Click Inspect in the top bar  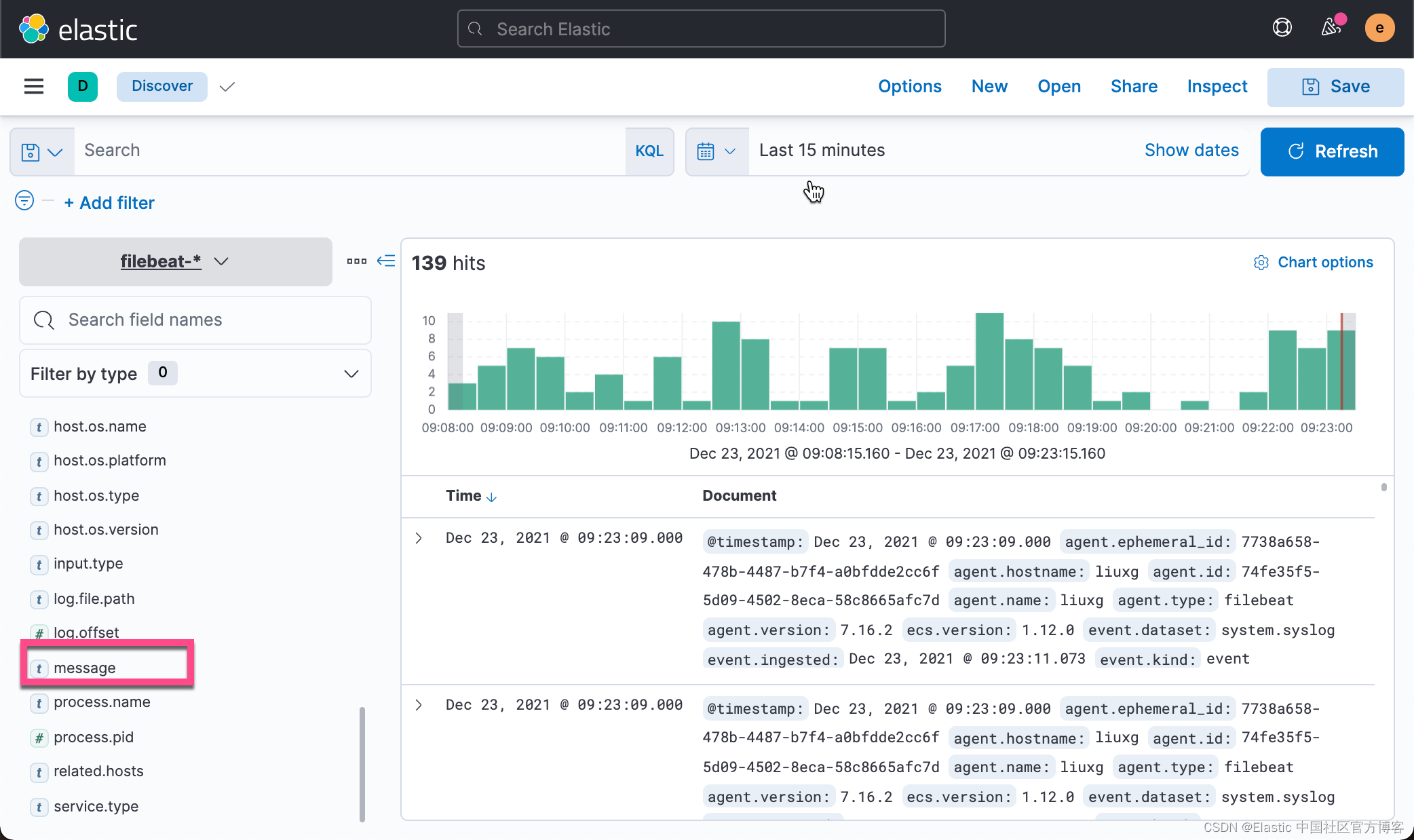pos(1217,86)
